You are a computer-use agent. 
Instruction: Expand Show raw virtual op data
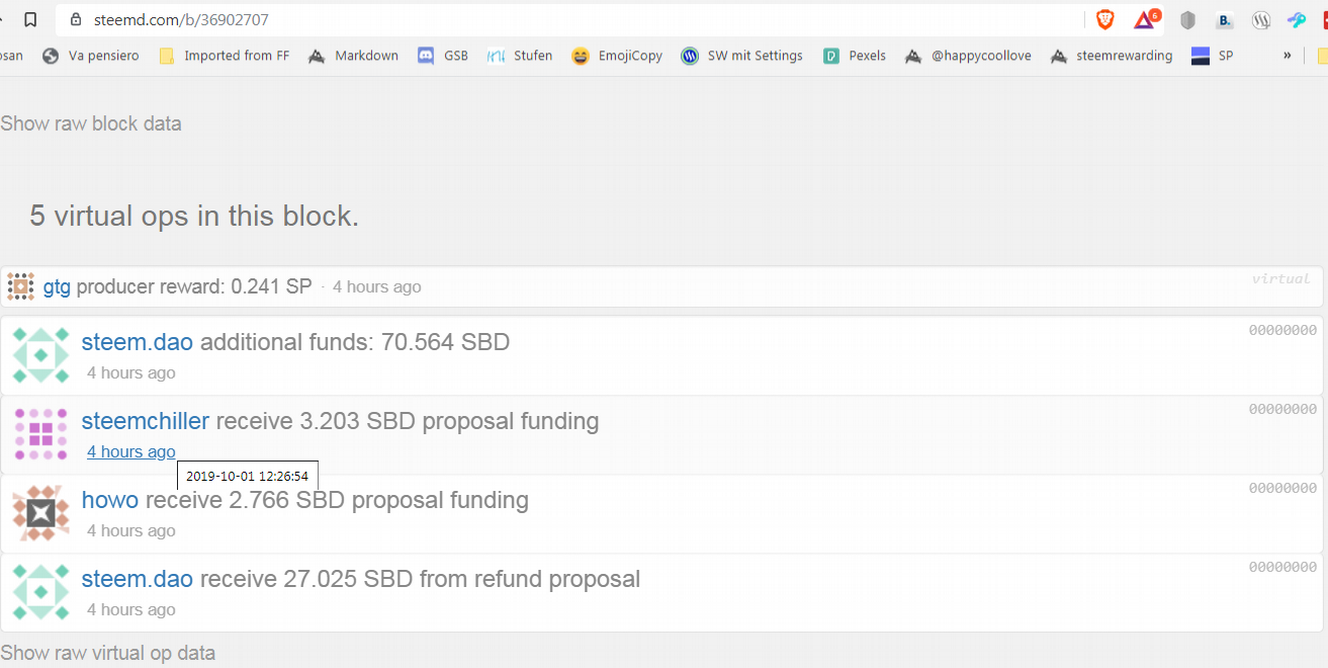point(108,653)
